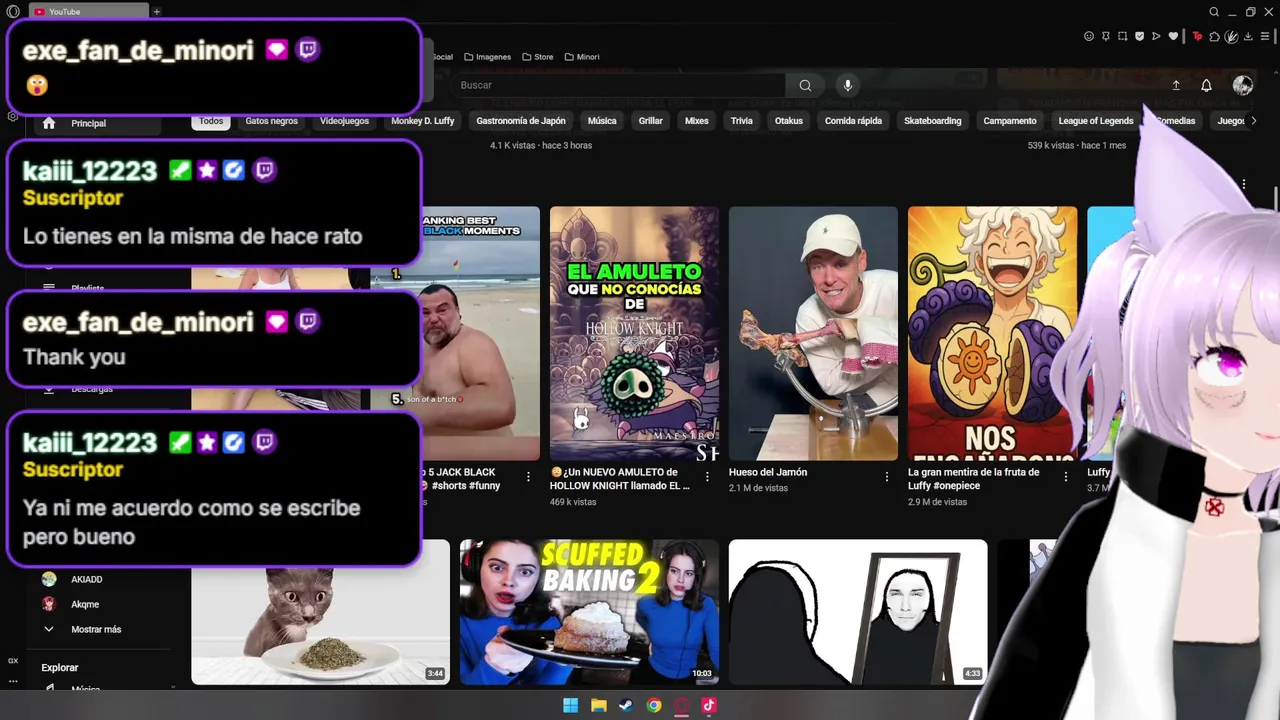
Task: Open browser downloads arrow icon
Action: point(1249,36)
